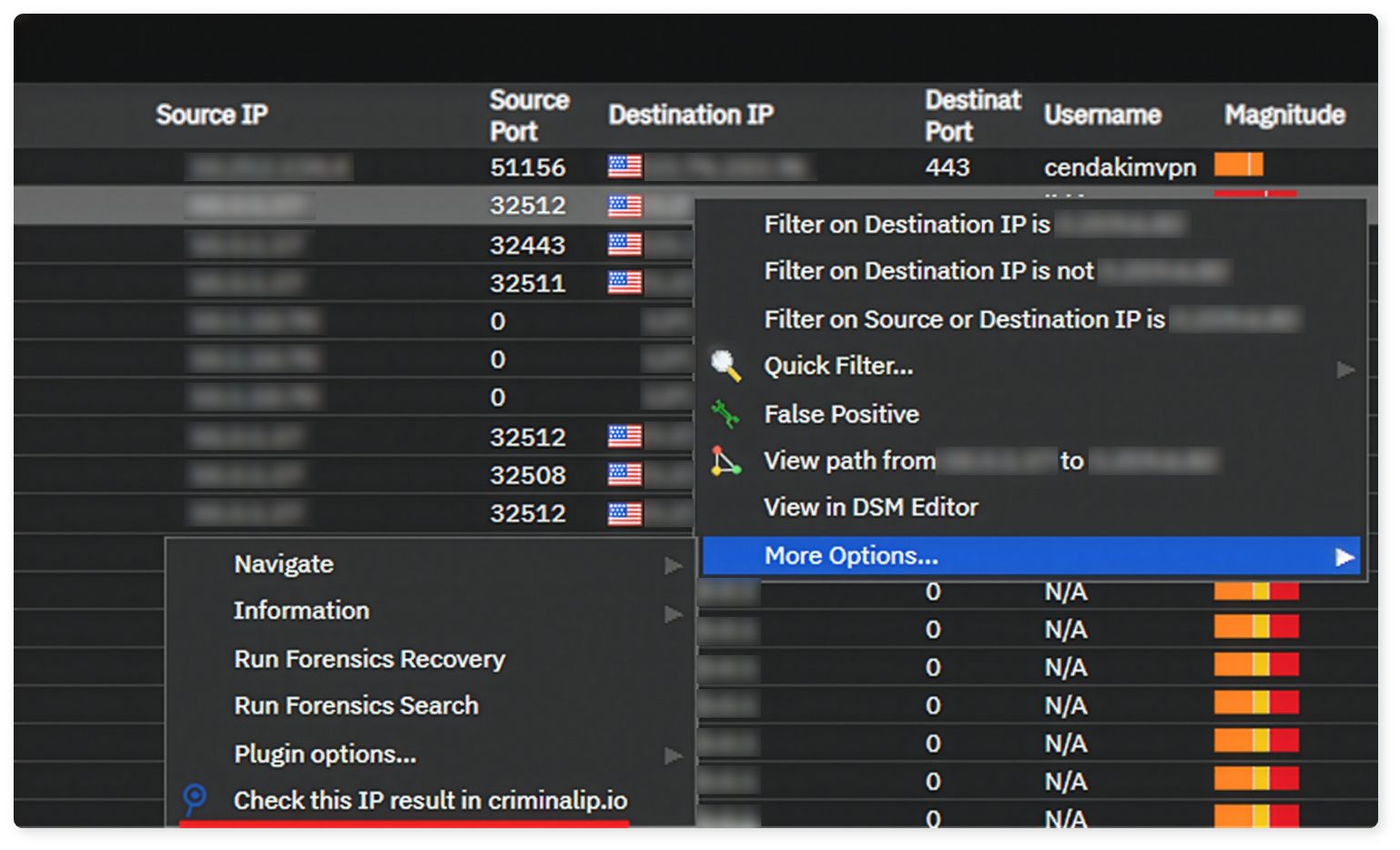
Task: Expand the Quick Filter submenu arrow
Action: coord(1345,369)
